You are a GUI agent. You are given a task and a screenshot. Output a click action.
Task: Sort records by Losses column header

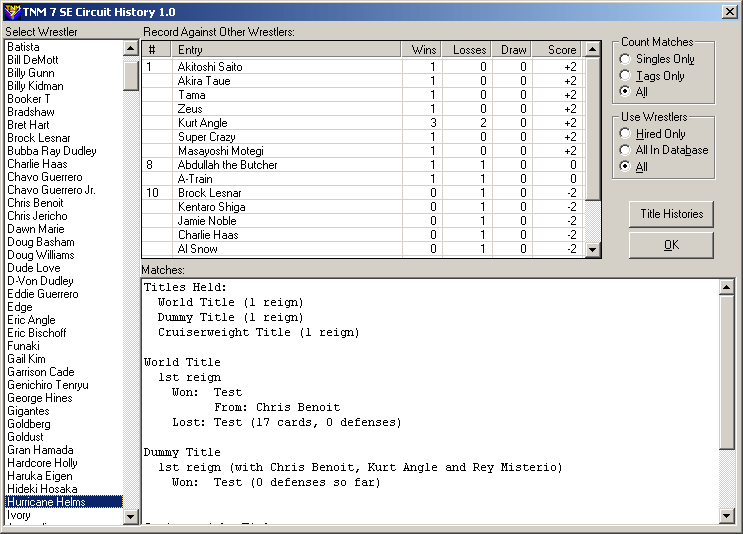coord(469,50)
